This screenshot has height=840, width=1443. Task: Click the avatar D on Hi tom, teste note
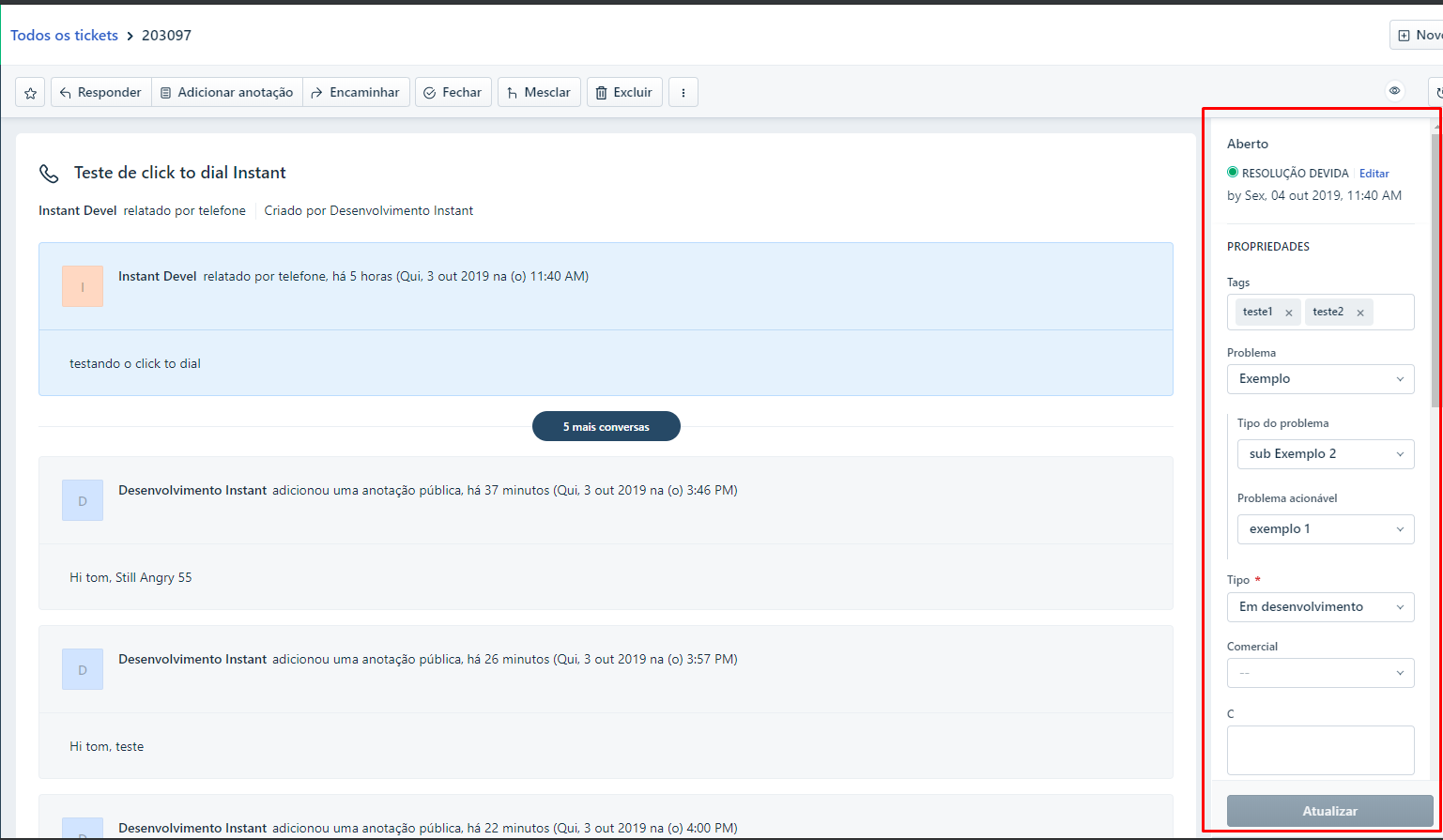pos(83,669)
